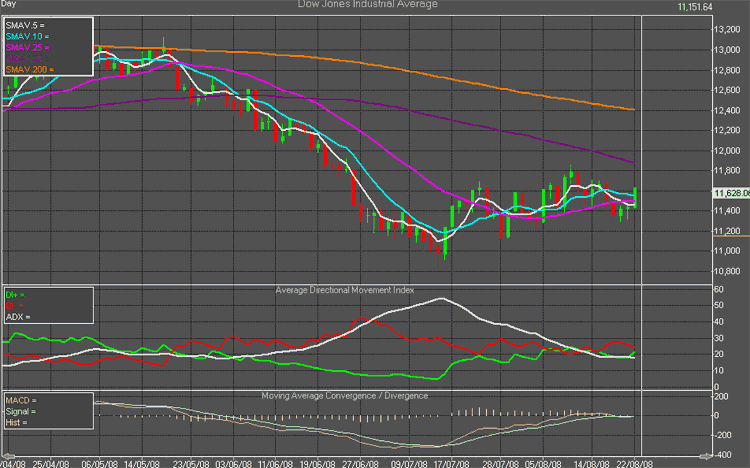Screen dimensions: 750x468
Task: Click the 17/07/08 date label
Action: [x=451, y=464]
